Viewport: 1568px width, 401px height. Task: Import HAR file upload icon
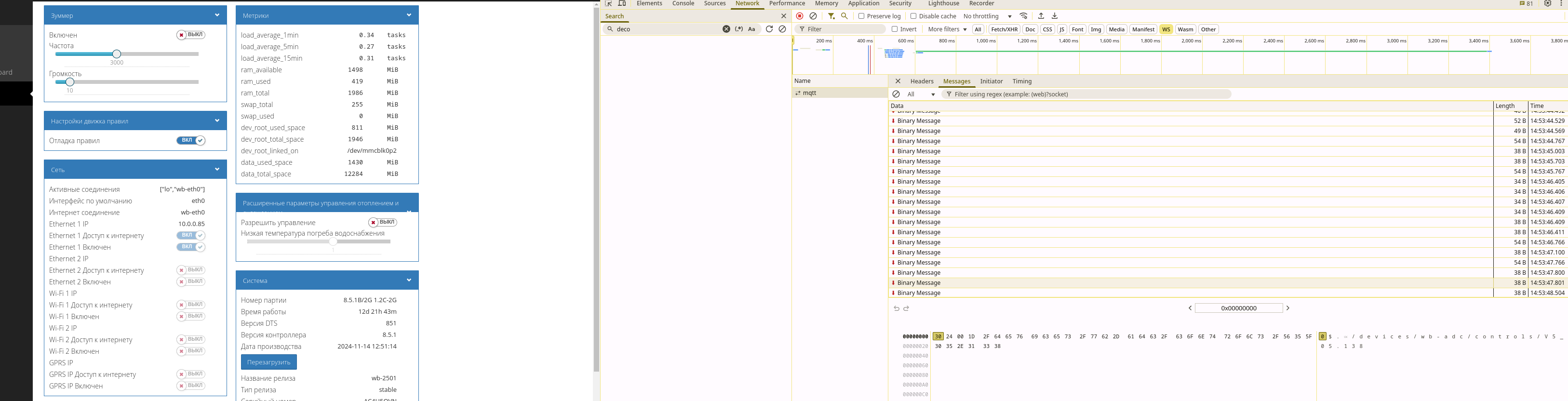click(x=1041, y=16)
